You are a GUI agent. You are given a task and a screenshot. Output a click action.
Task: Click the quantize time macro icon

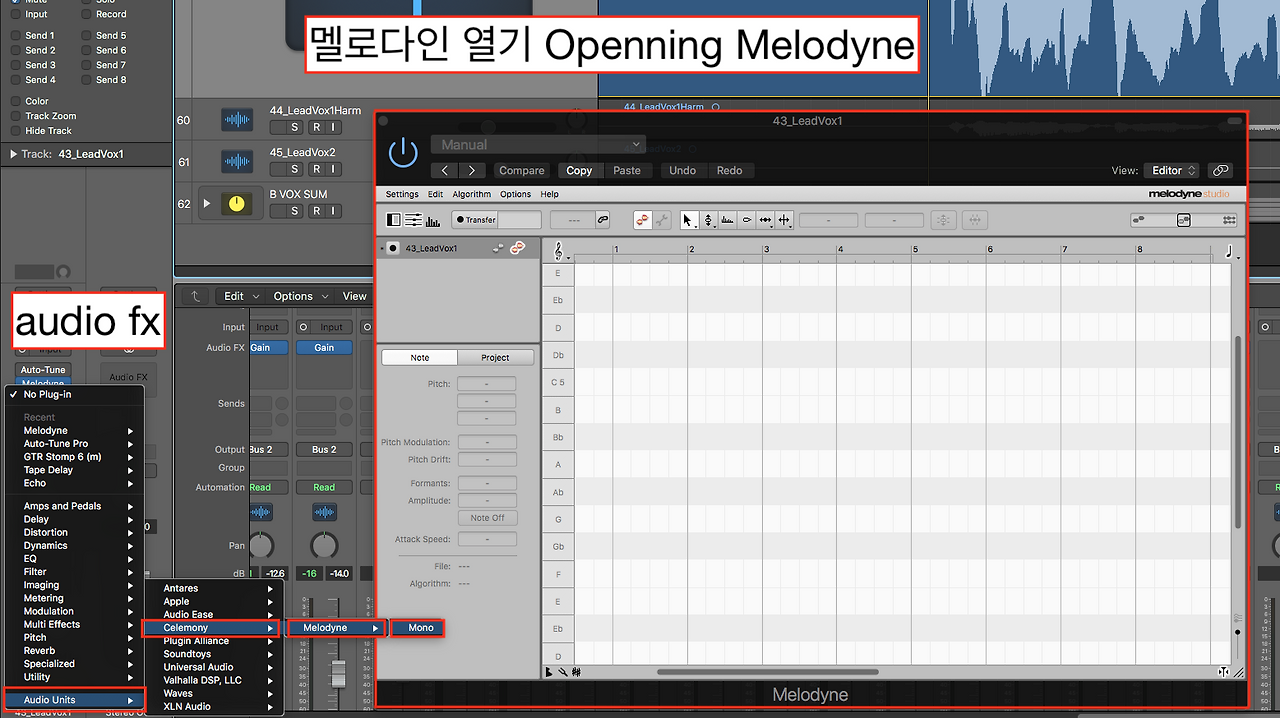[x=976, y=220]
